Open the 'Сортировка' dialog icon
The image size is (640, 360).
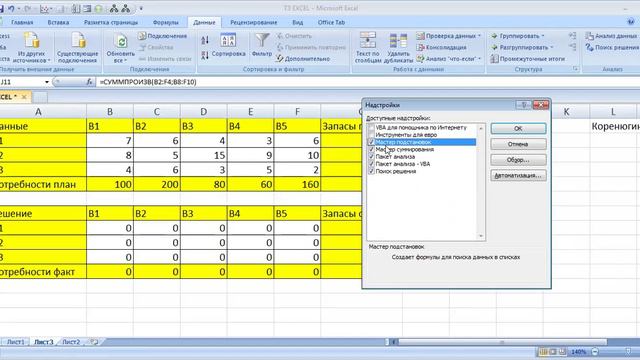(228, 41)
